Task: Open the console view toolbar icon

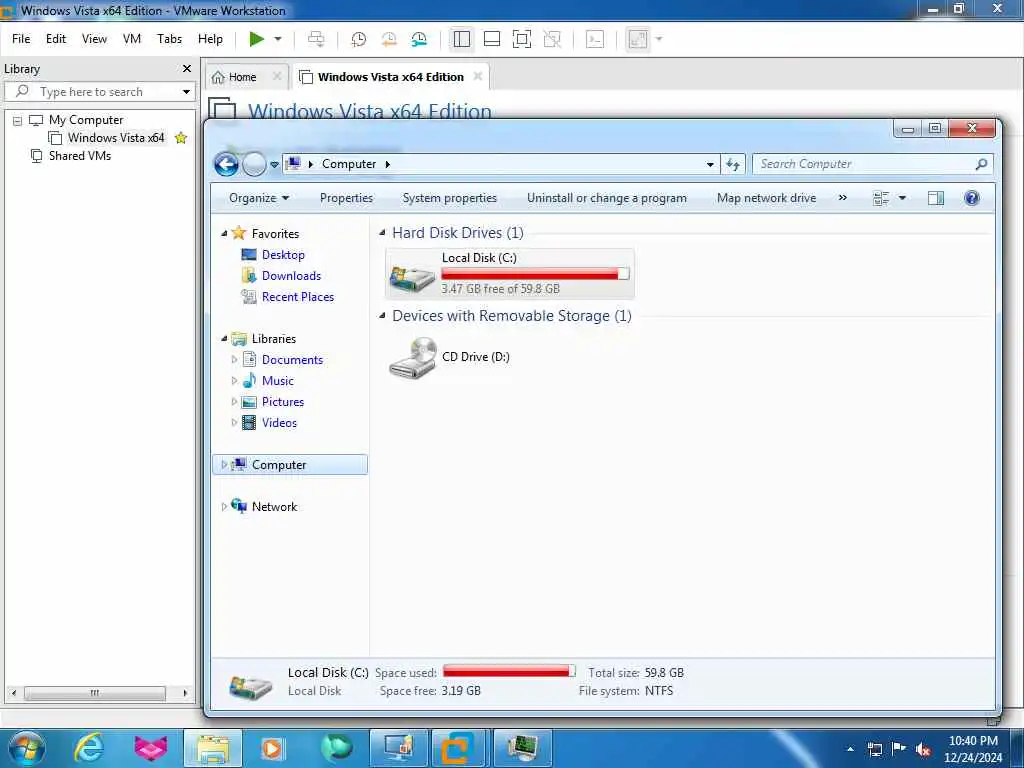Action: click(595, 39)
